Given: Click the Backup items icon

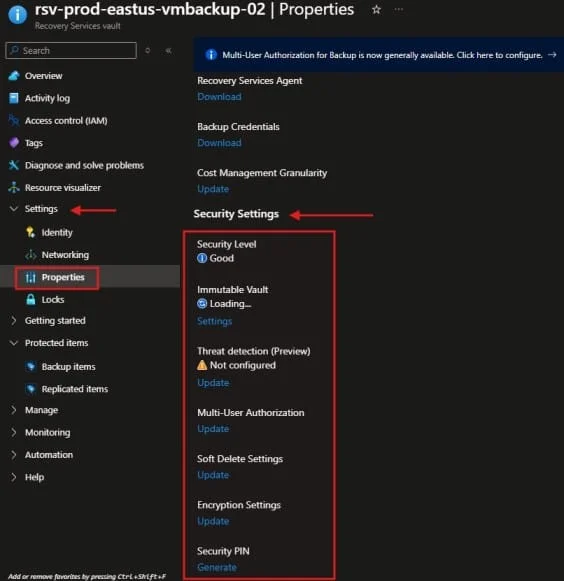Looking at the screenshot, I should (31, 366).
